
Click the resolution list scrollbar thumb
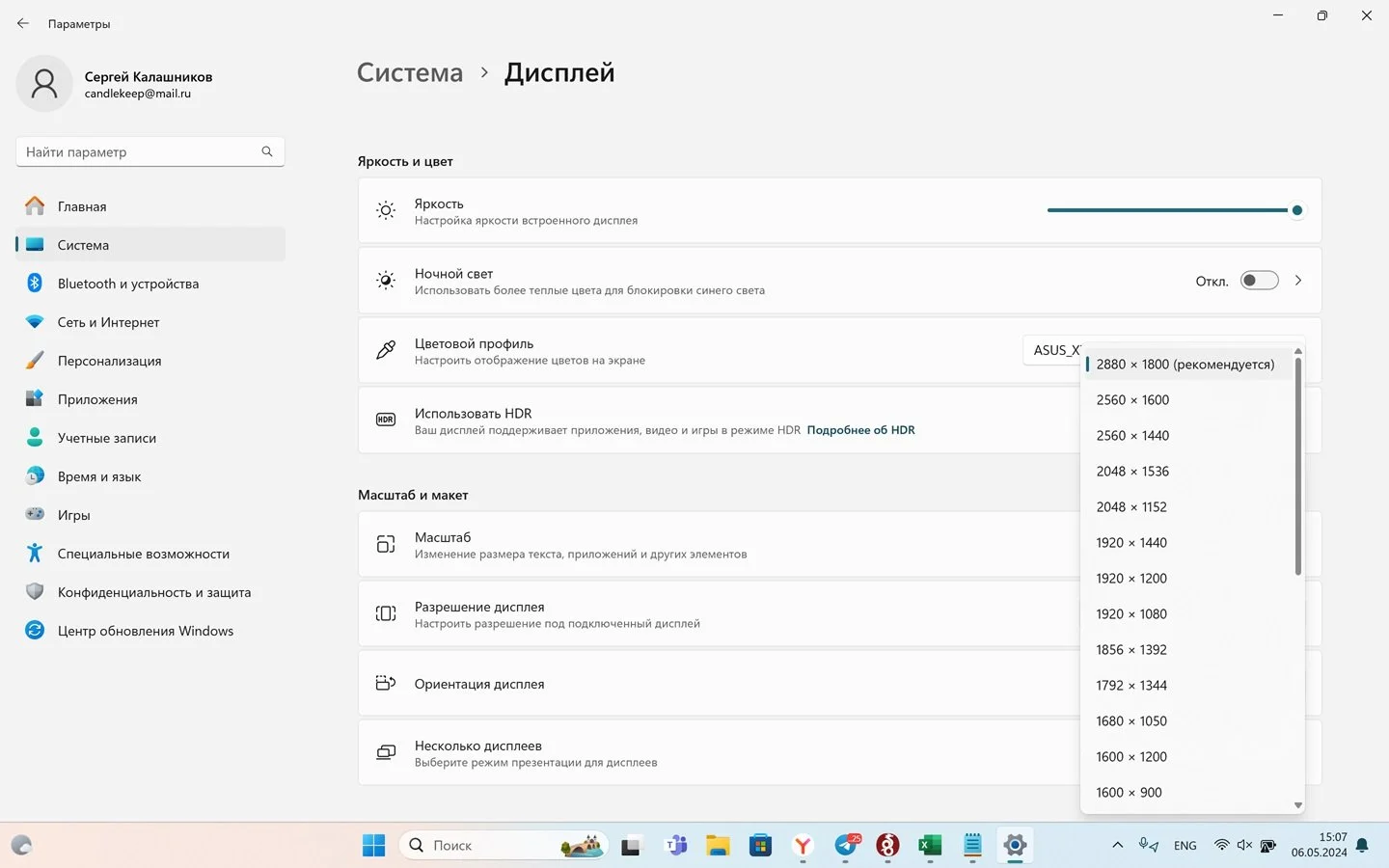(1298, 467)
